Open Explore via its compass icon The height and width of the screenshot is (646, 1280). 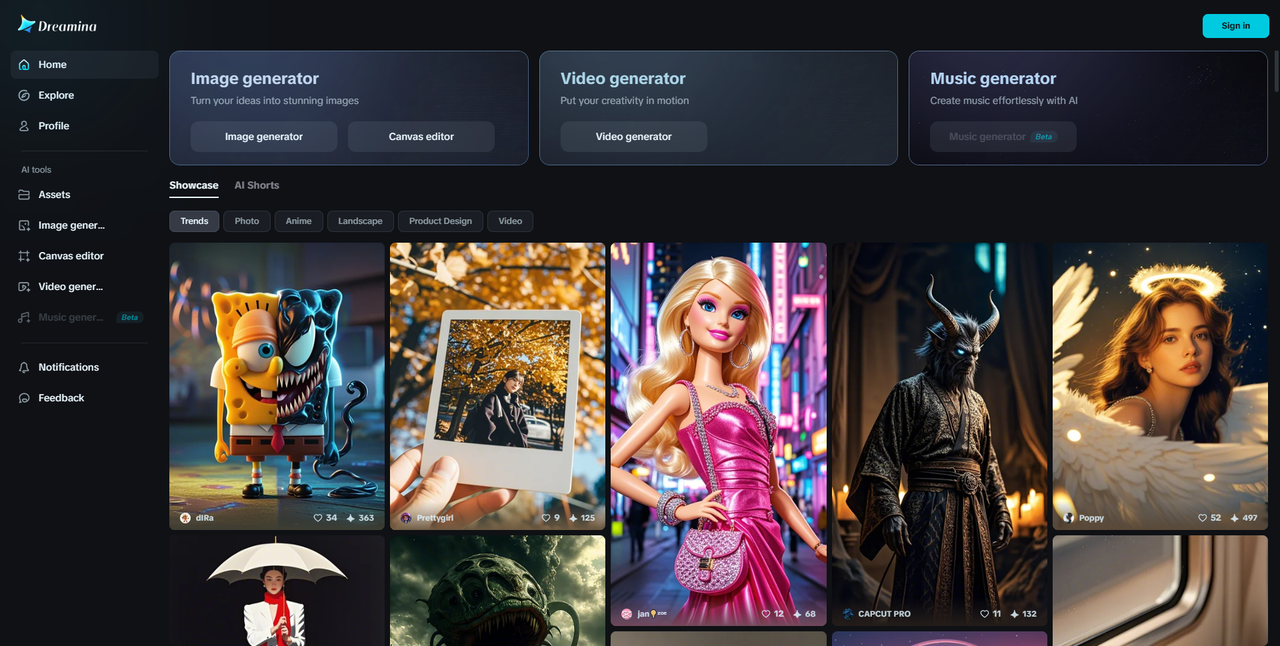tap(24, 95)
